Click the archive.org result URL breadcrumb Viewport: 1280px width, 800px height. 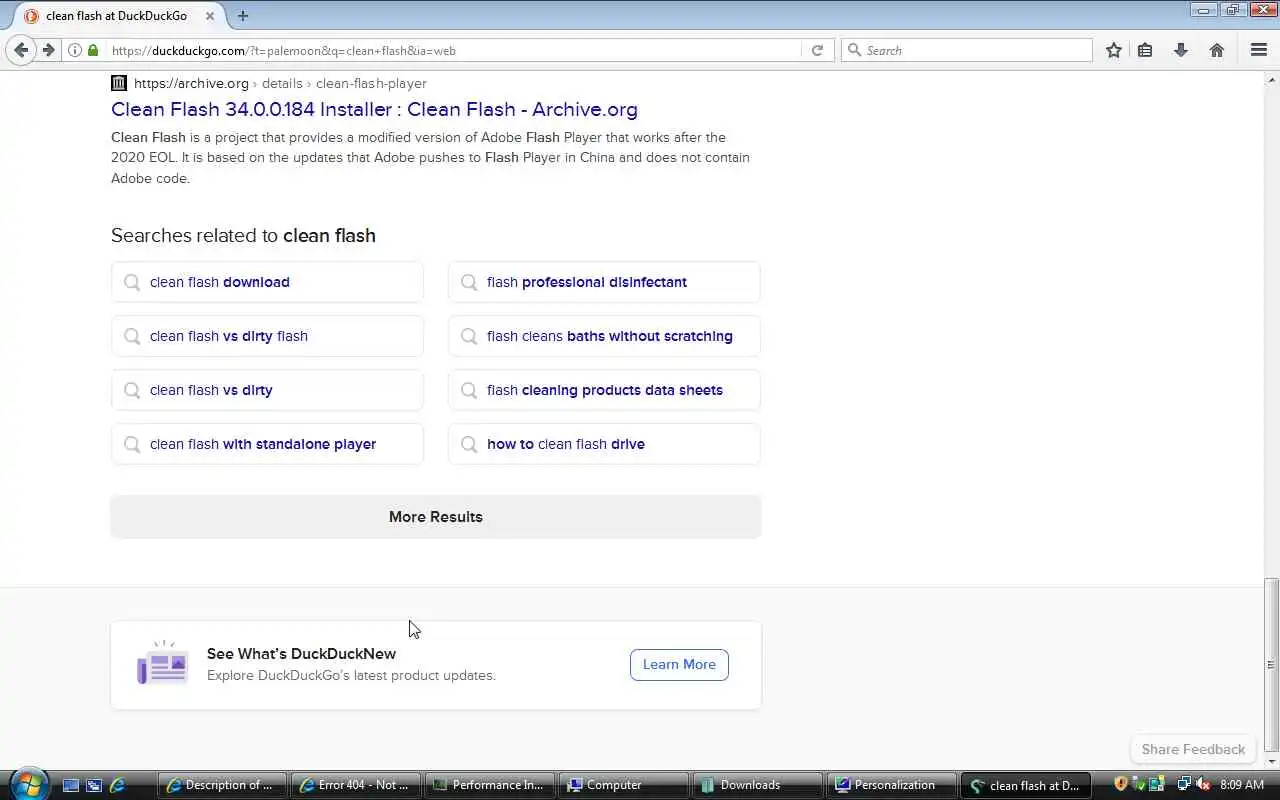[x=280, y=83]
